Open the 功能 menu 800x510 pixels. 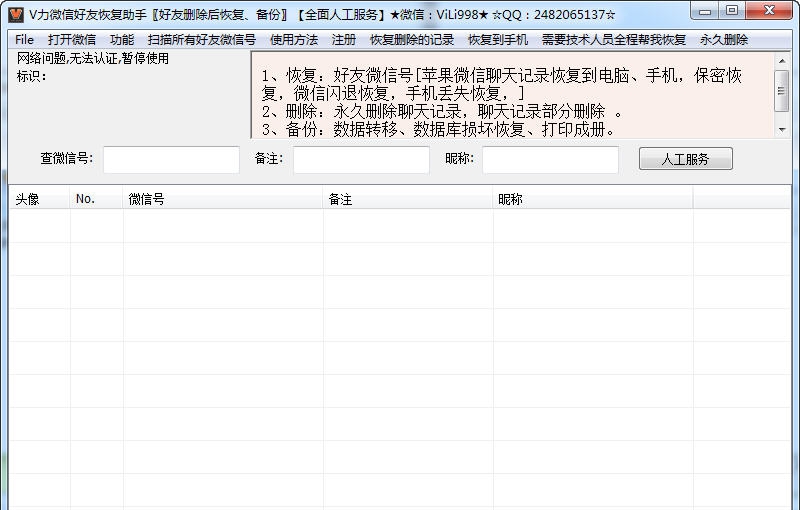[122, 40]
